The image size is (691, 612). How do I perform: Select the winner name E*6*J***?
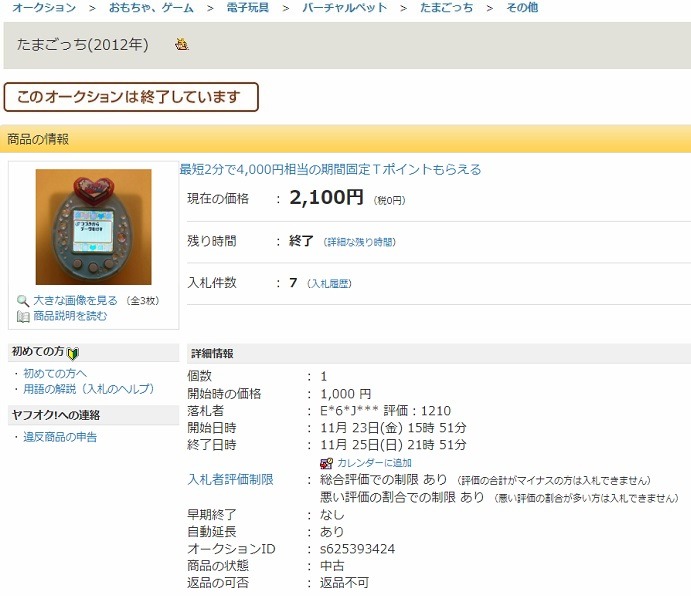coord(349,411)
